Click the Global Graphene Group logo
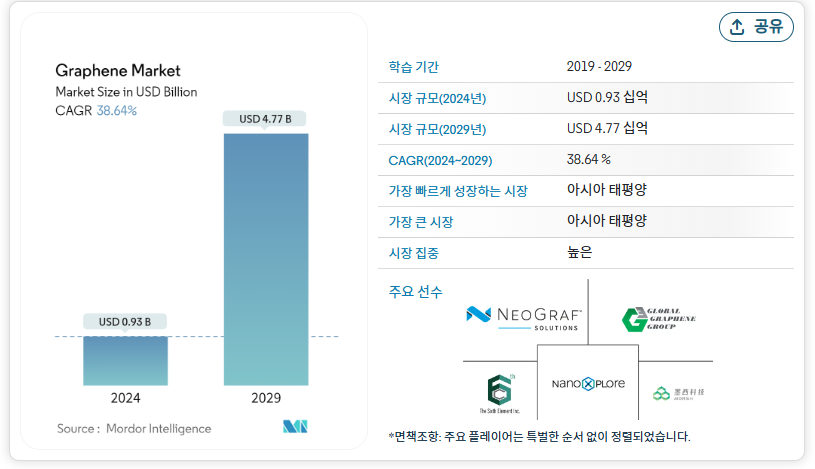Screen dimensions: 815x469 coord(658,319)
